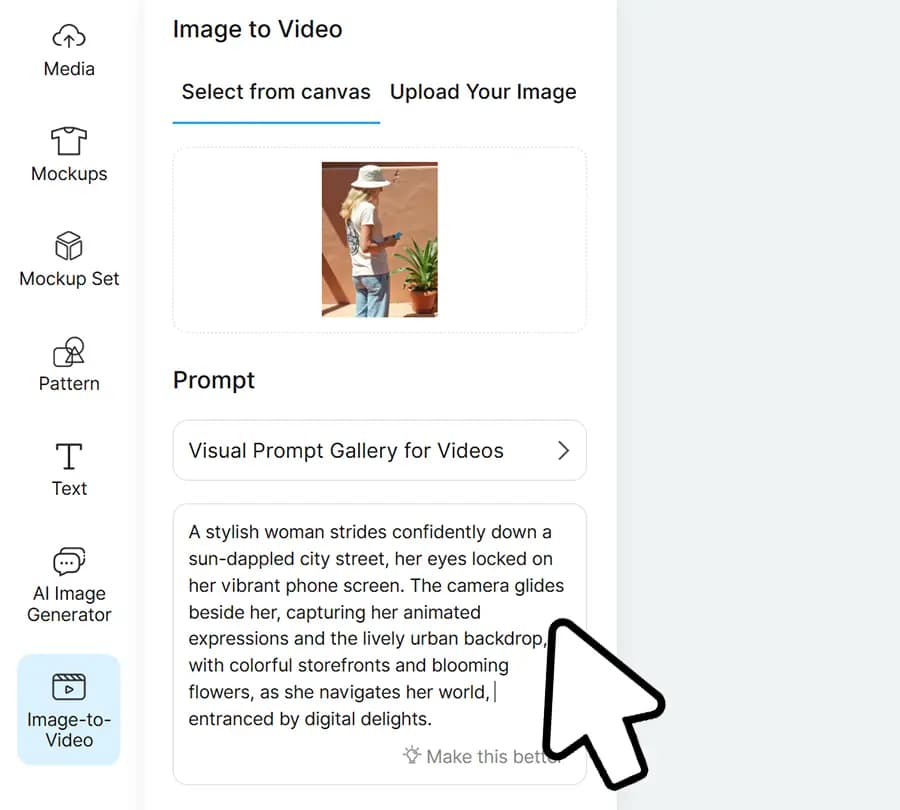Open Visual Prompt Gallery for Videos

[x=346, y=451]
